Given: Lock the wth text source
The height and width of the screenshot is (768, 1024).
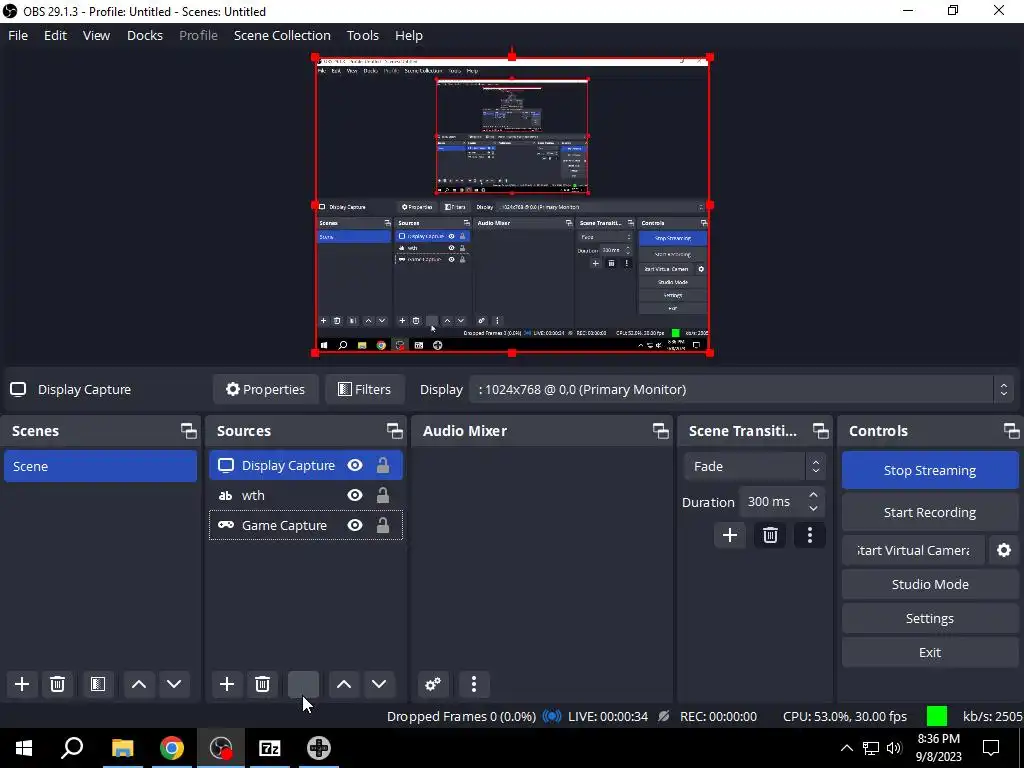Looking at the screenshot, I should pos(383,495).
